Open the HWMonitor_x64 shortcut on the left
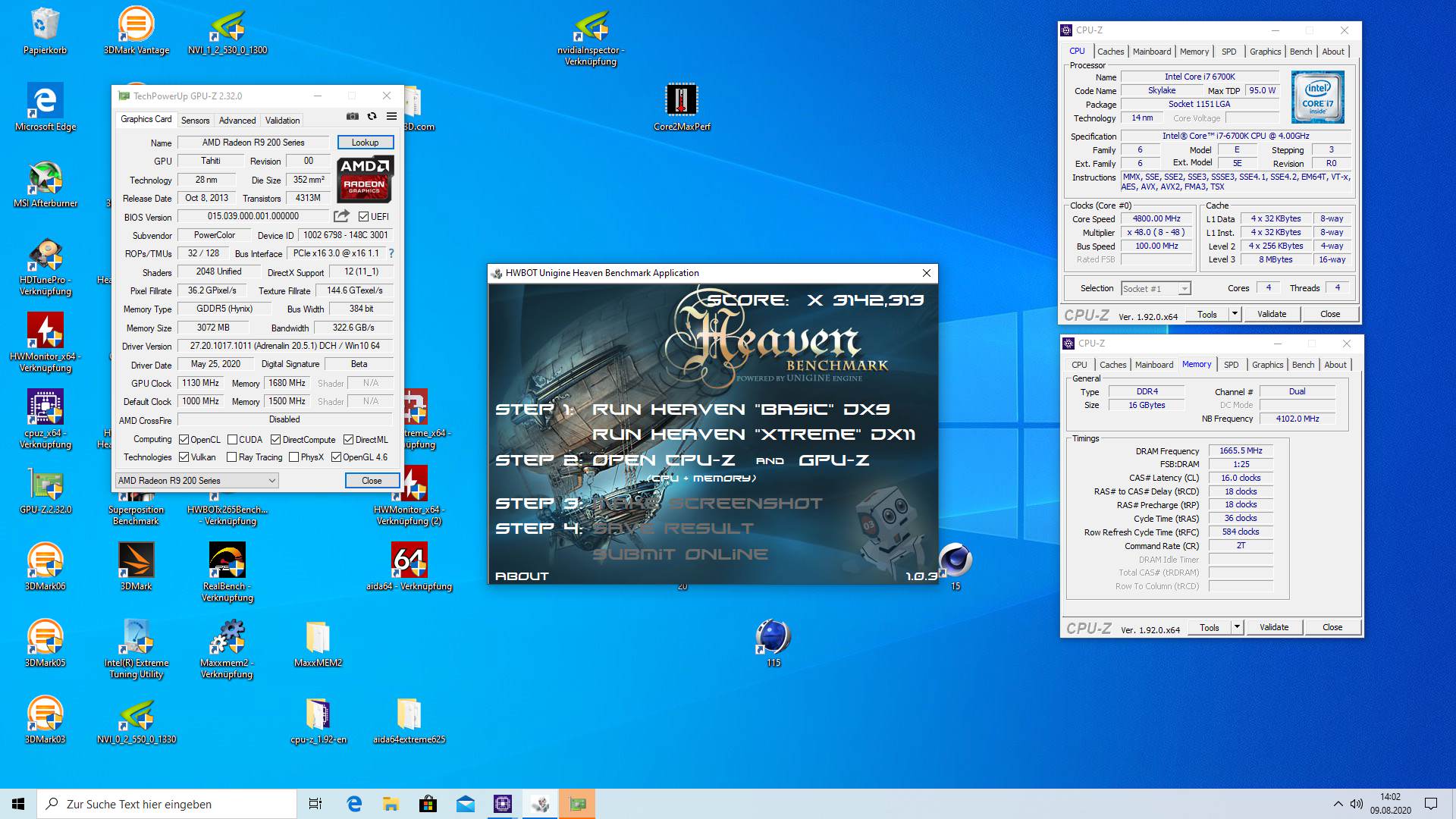This screenshot has width=1456, height=819. 45,343
